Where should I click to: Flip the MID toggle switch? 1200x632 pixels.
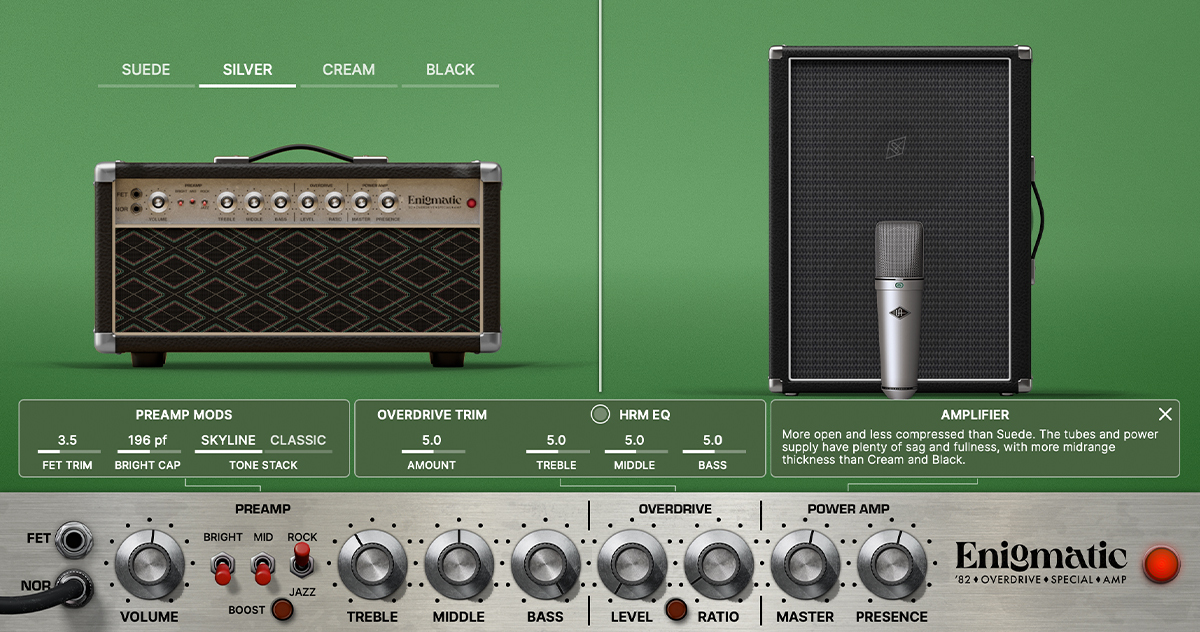(x=262, y=568)
